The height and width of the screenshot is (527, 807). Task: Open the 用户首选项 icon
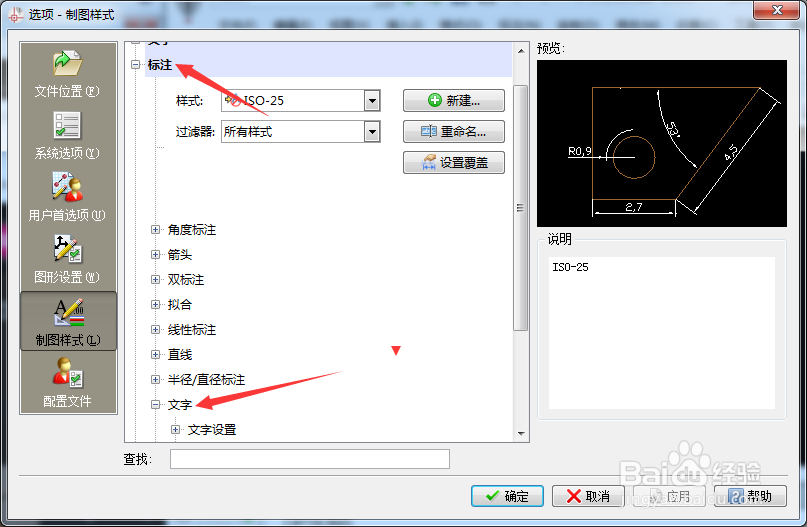tap(67, 187)
